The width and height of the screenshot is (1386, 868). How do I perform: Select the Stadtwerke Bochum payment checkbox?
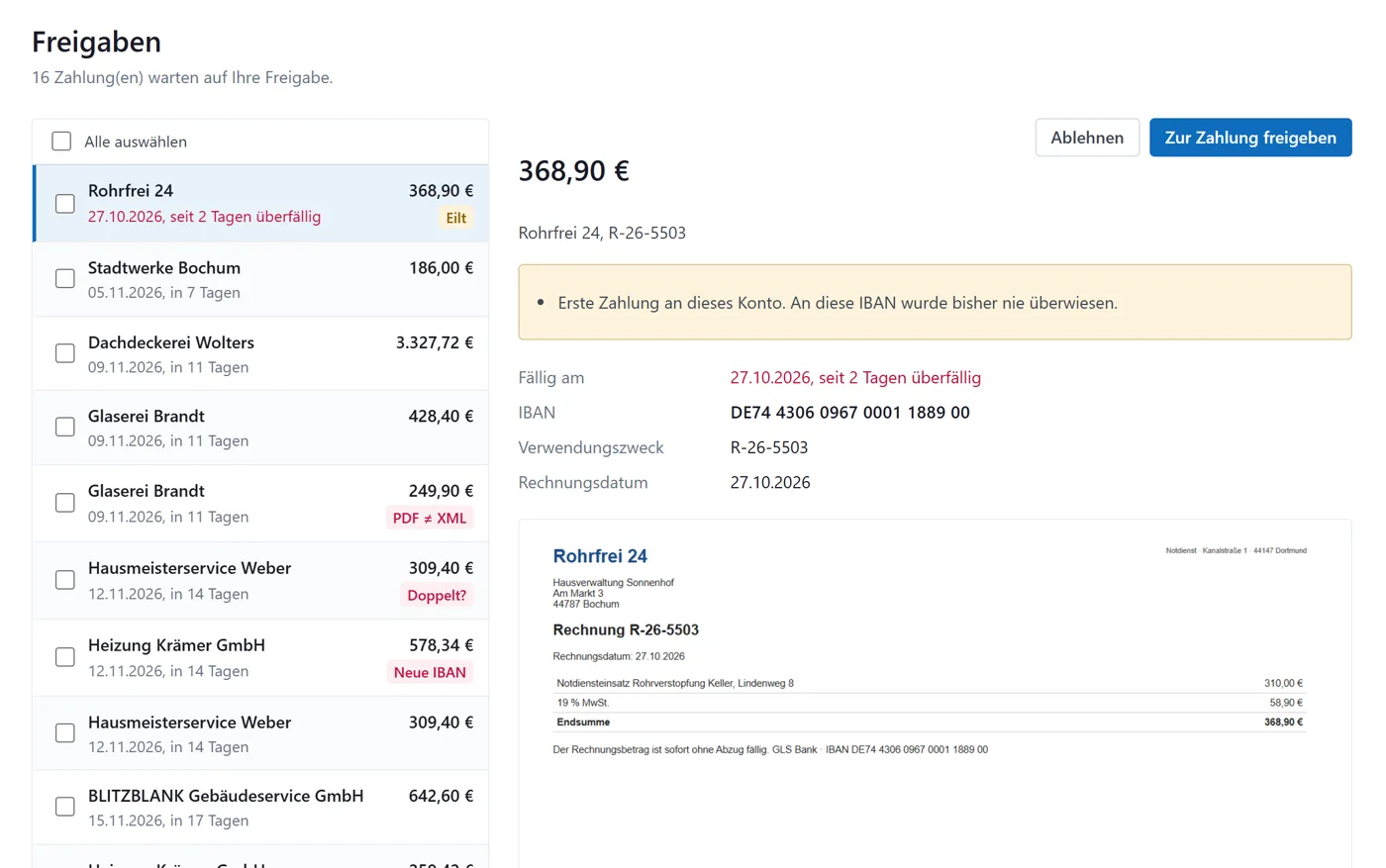[65, 279]
